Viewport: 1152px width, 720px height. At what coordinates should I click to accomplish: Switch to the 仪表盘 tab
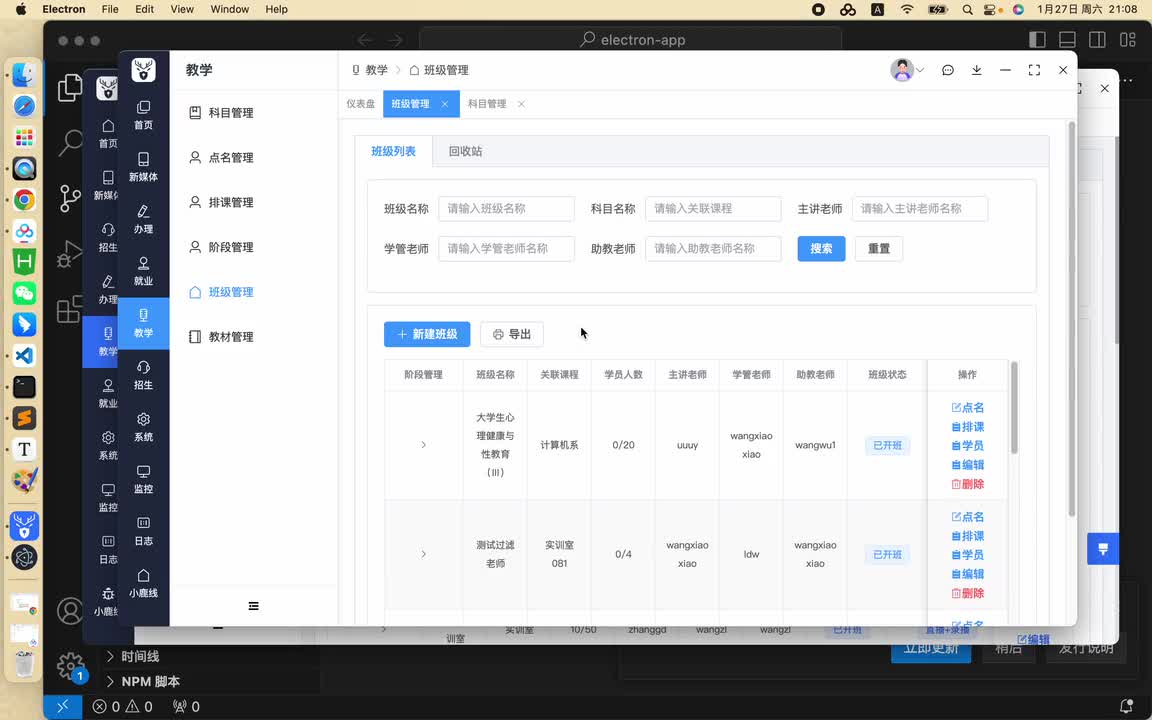coord(361,104)
